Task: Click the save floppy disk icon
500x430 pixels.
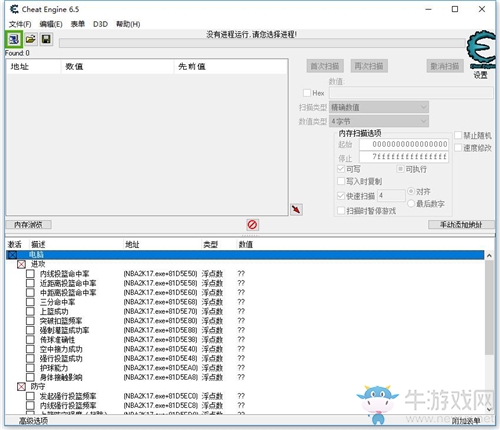Action: pyautogui.click(x=46, y=39)
